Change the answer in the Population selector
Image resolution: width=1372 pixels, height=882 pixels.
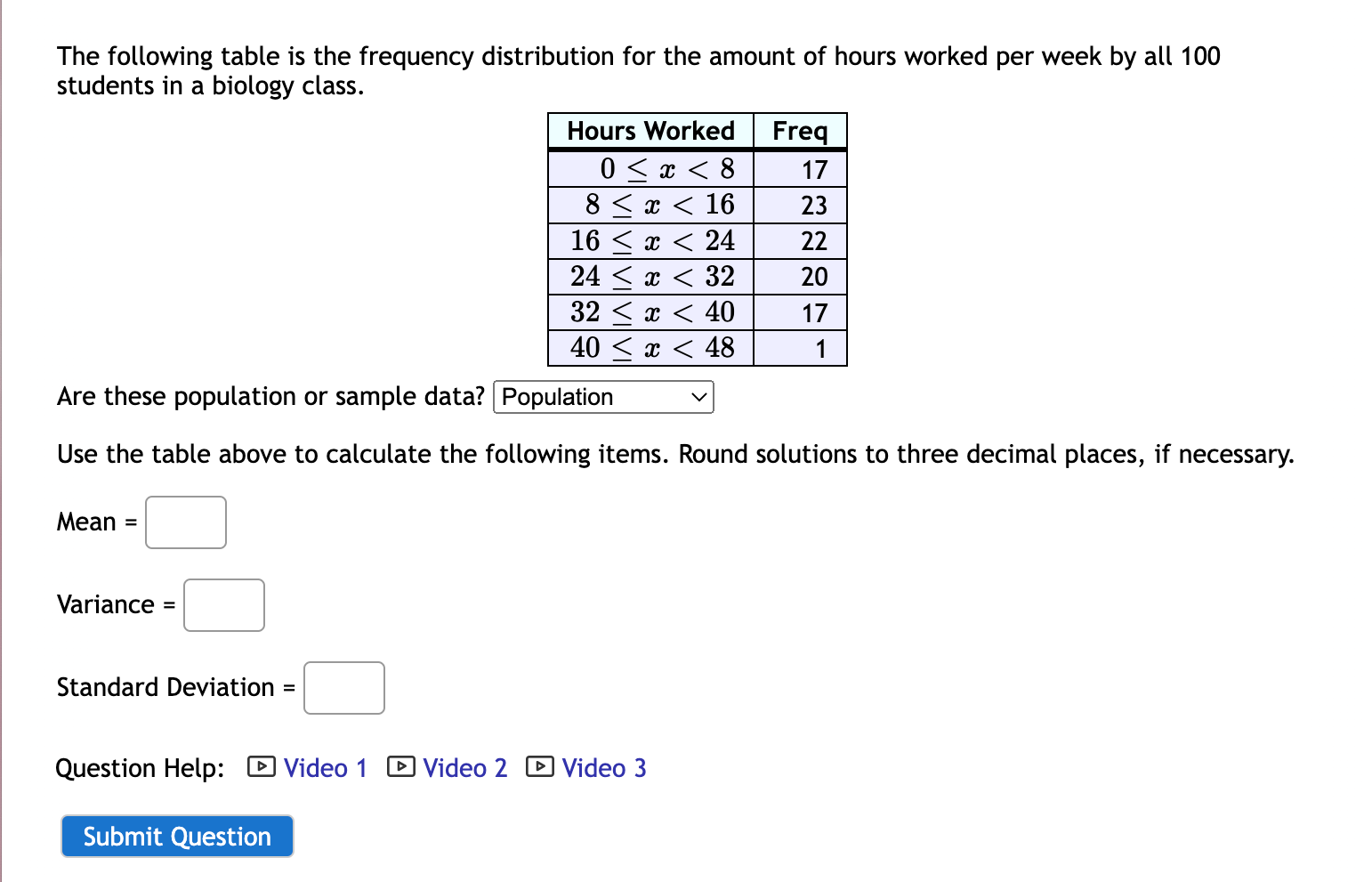(603, 397)
